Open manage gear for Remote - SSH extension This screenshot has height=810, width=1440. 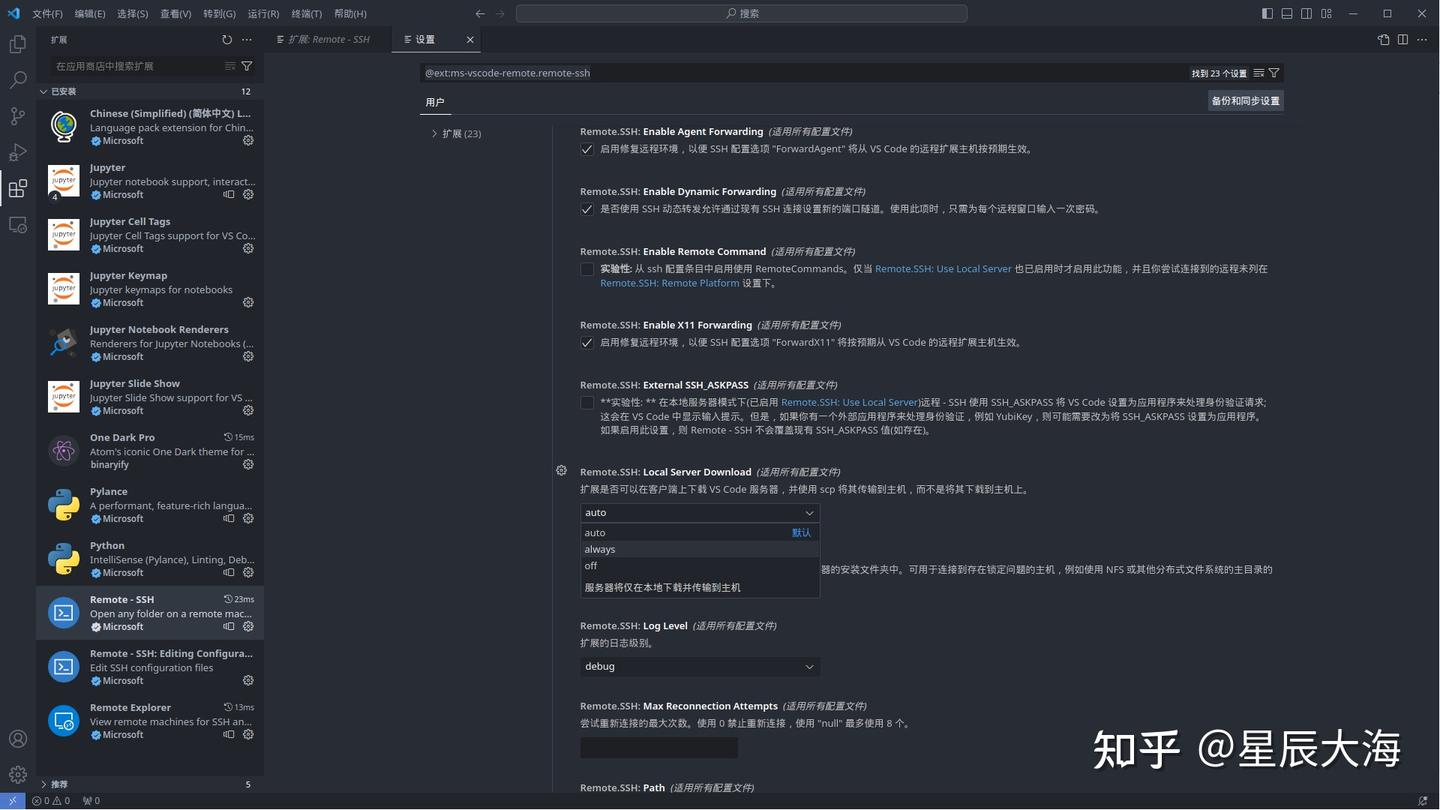coord(248,627)
